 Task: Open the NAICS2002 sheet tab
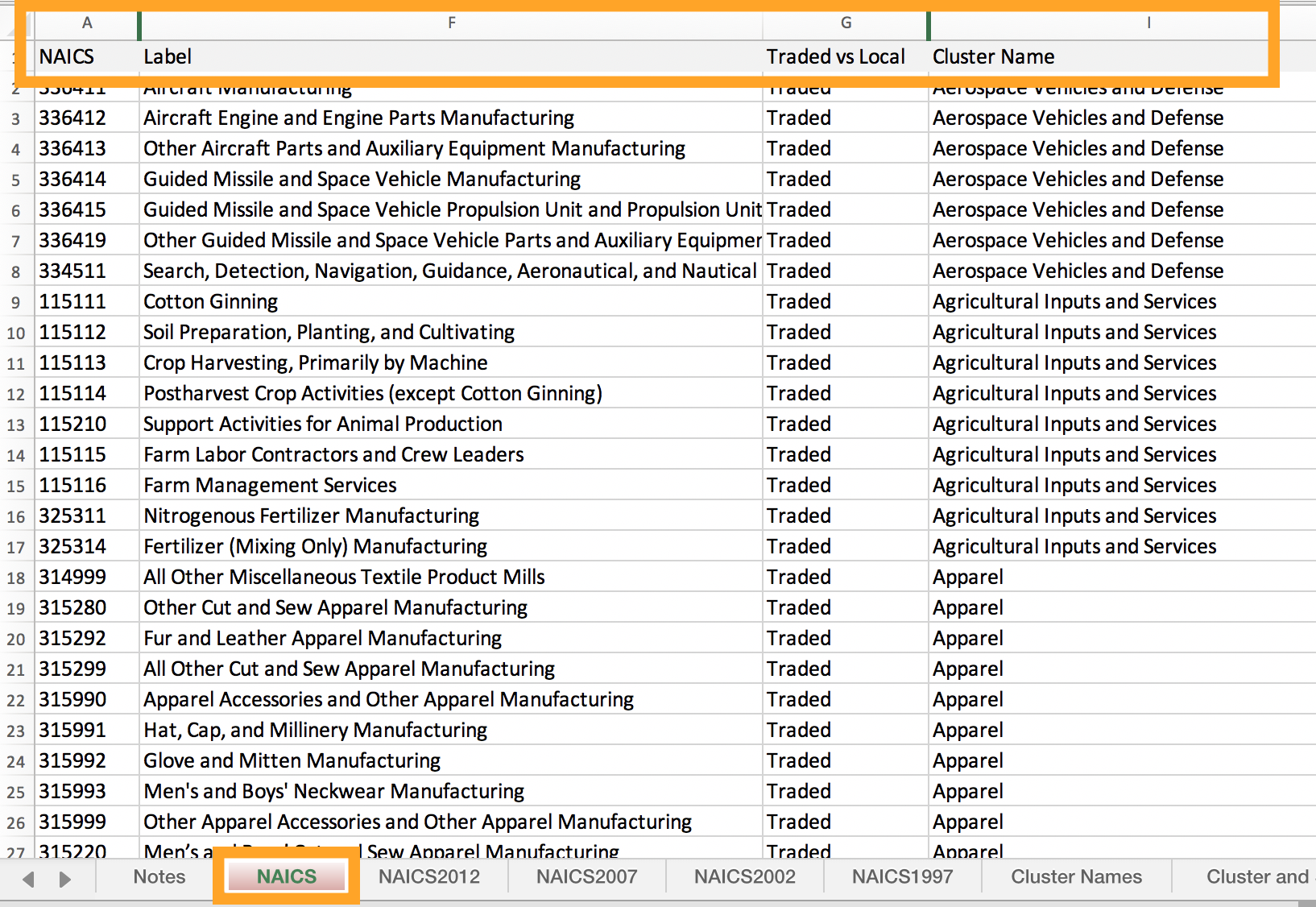pos(745,876)
